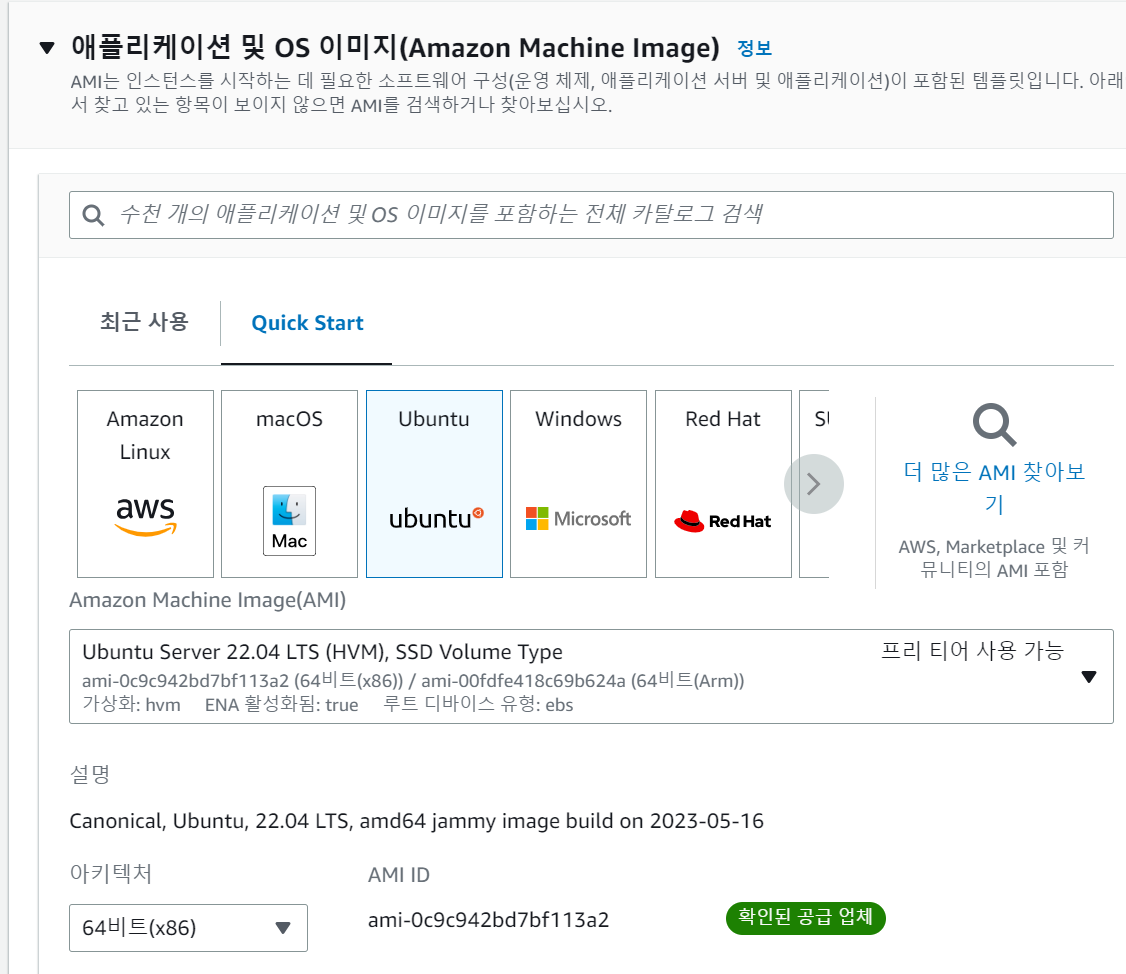Select the Ubuntu AMI card
This screenshot has height=974, width=1126.
[434, 483]
